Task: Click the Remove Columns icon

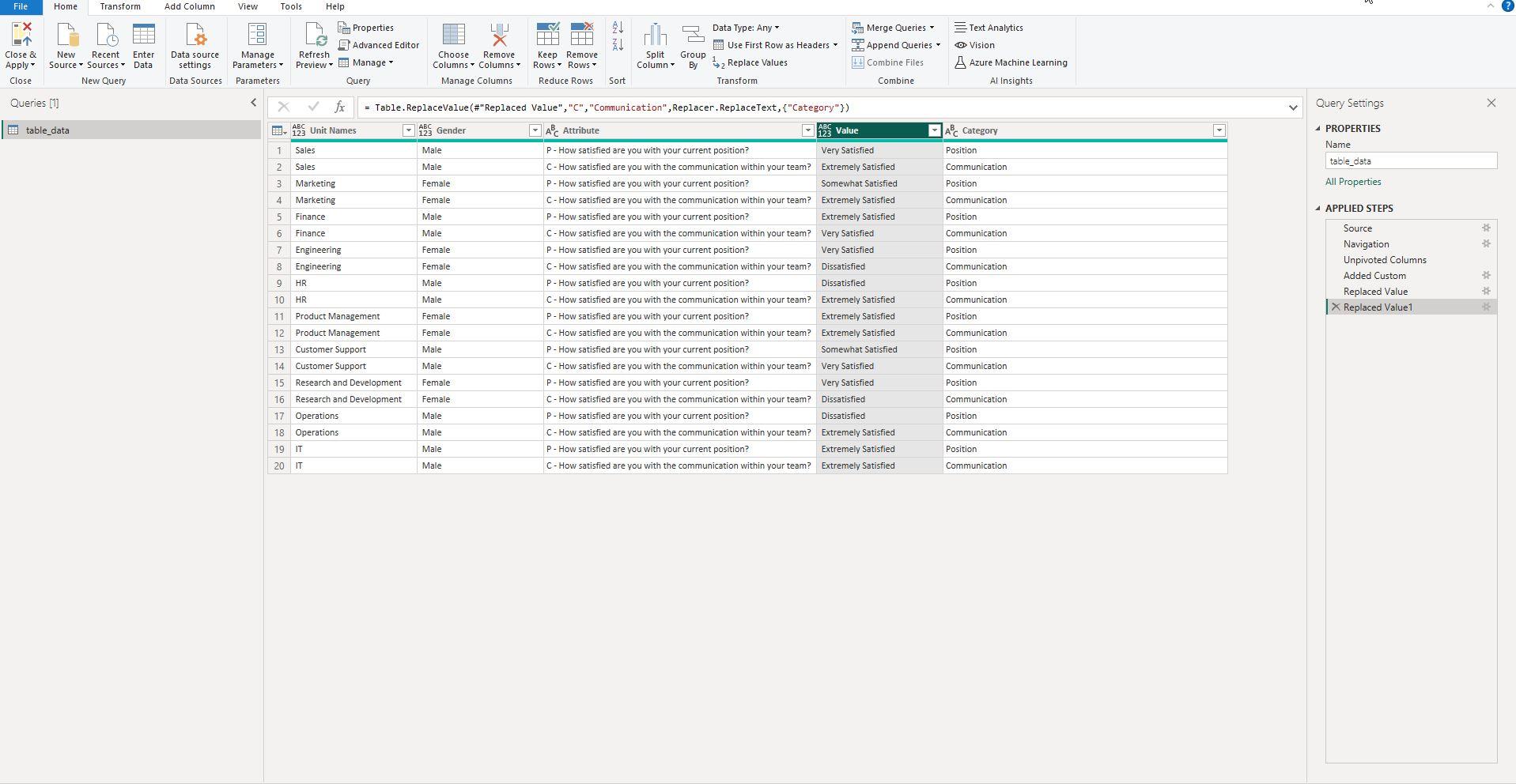Action: pyautogui.click(x=499, y=36)
